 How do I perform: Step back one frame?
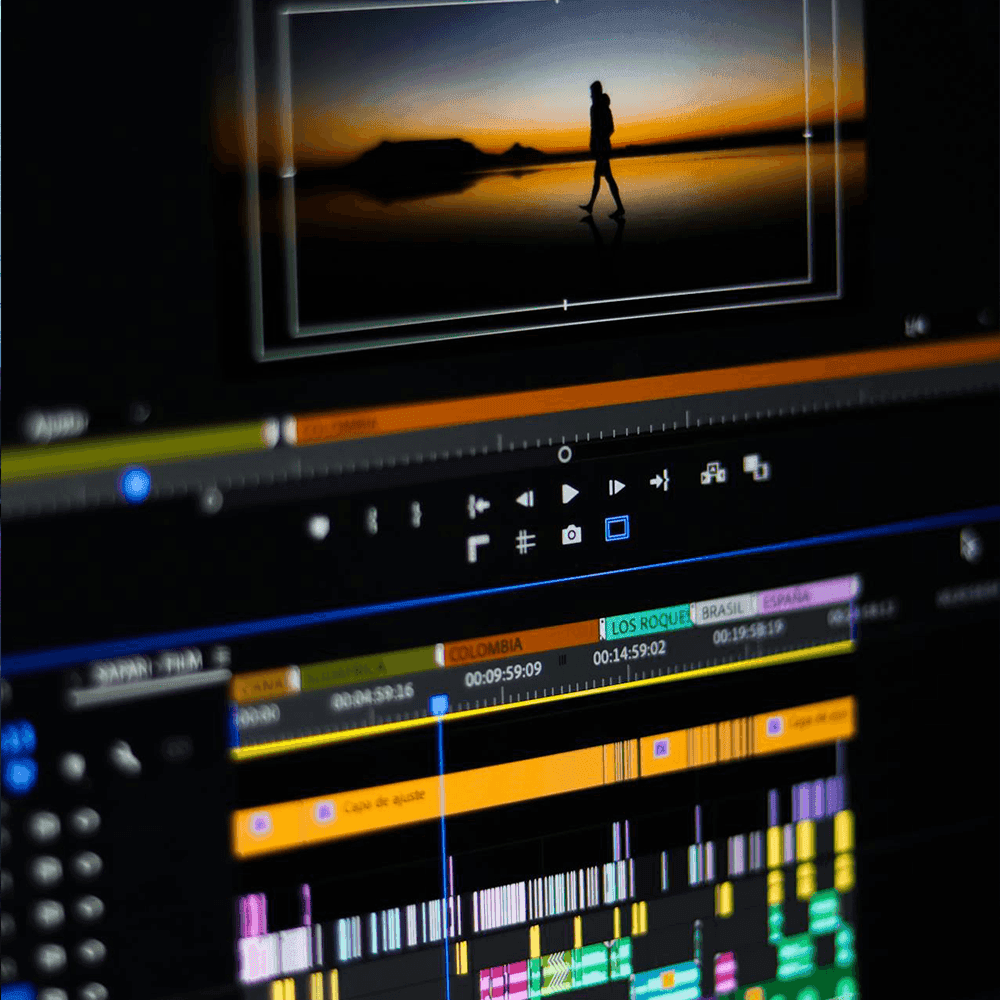pos(525,499)
